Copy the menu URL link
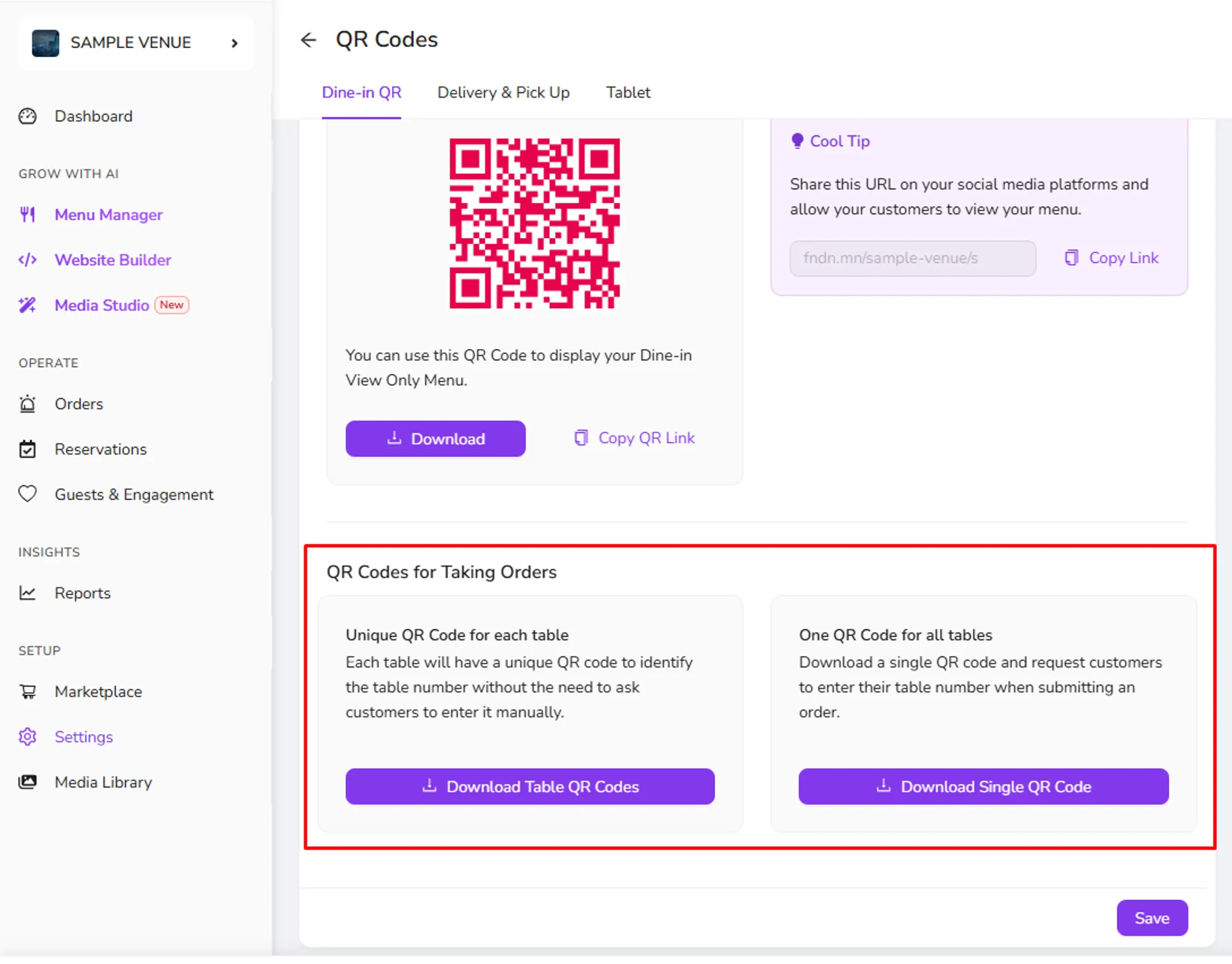Screen dimensions: 1232x964 coord(1111,258)
